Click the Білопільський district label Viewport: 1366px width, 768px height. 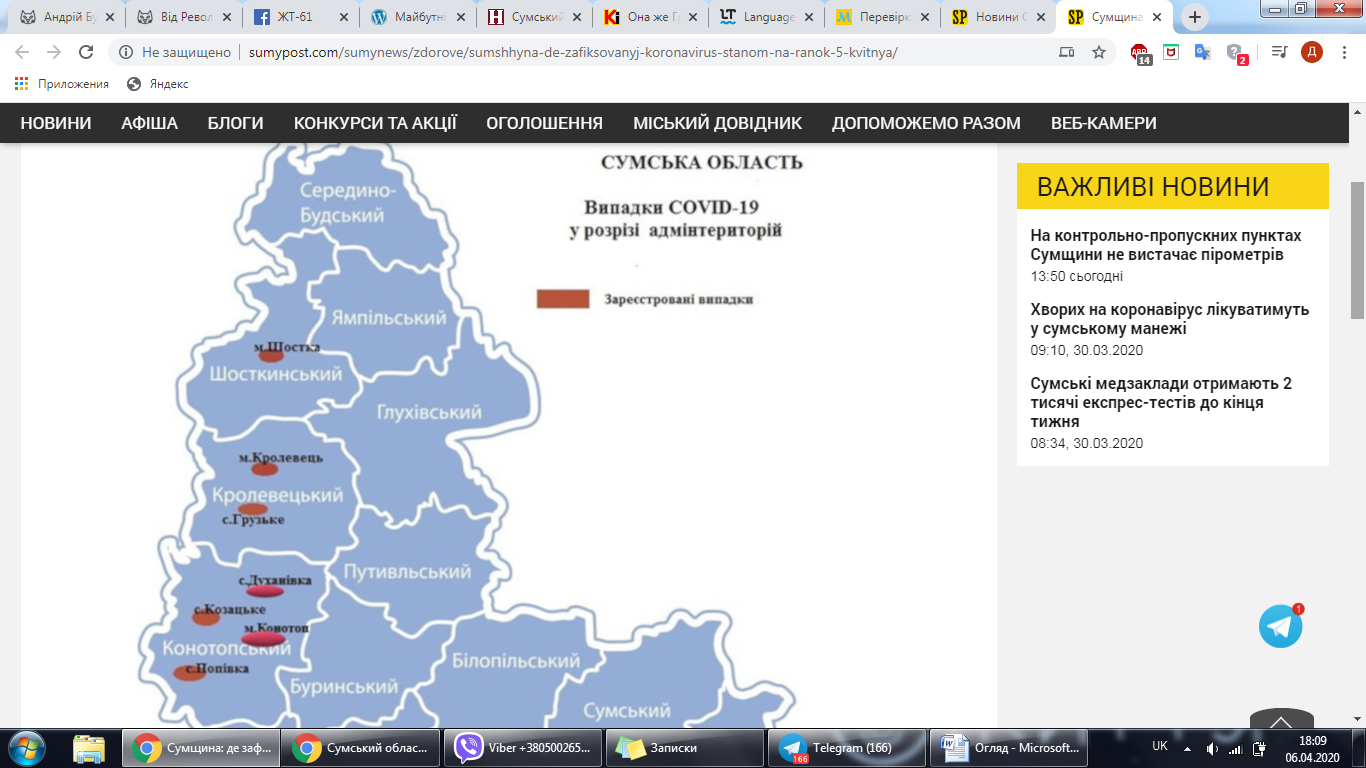pos(516,661)
